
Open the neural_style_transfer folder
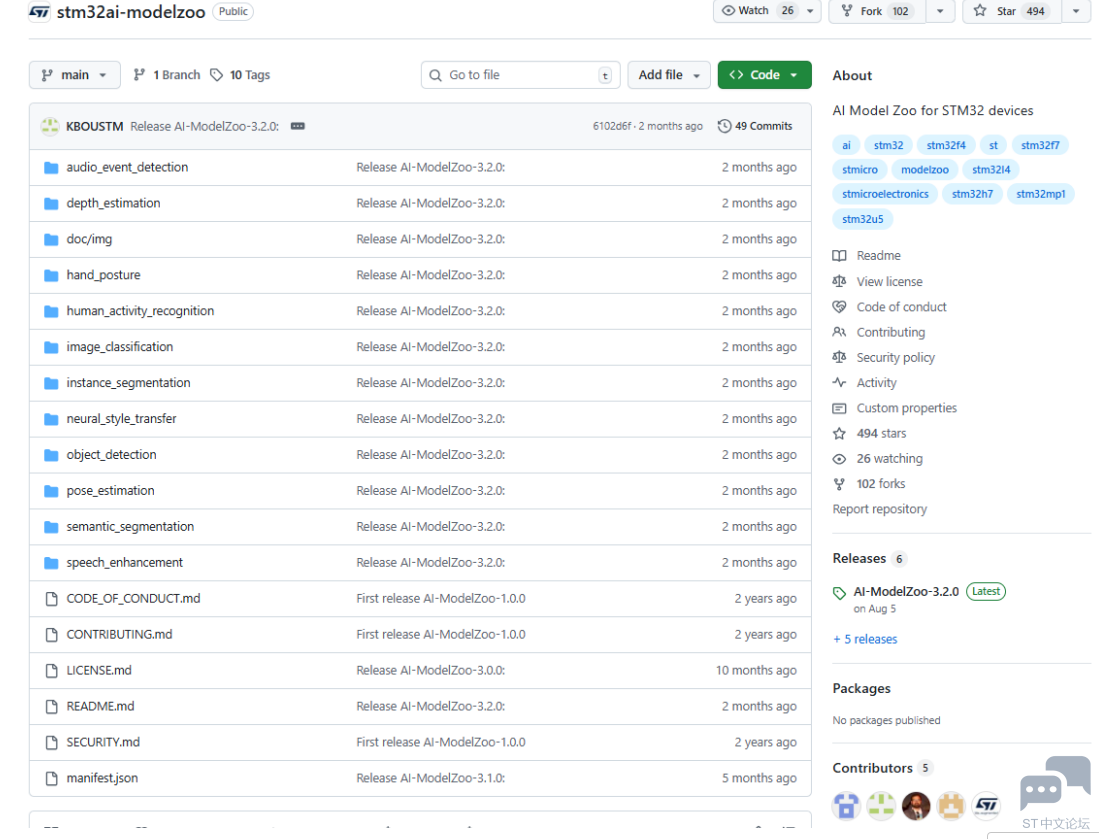pyautogui.click(x=121, y=419)
